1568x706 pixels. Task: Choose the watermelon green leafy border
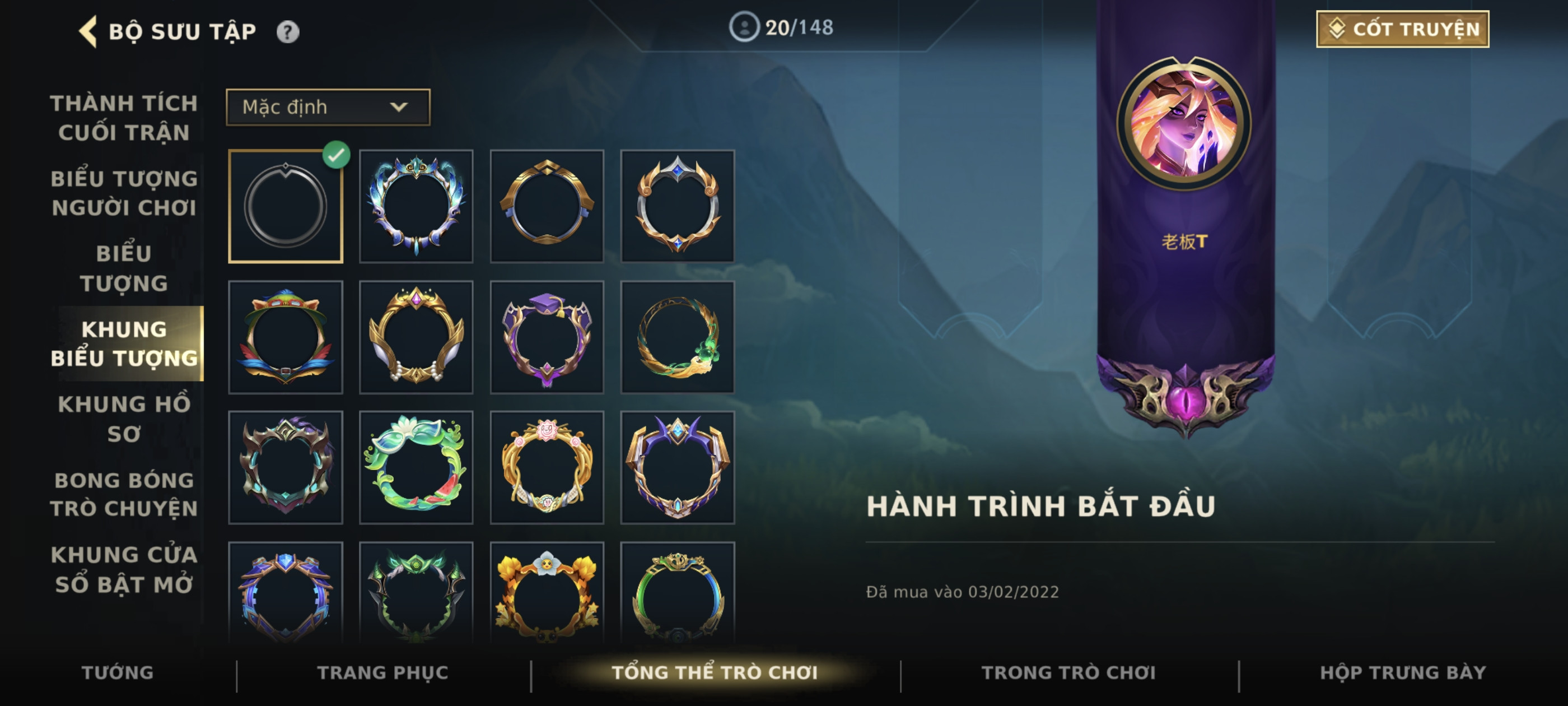(416, 467)
